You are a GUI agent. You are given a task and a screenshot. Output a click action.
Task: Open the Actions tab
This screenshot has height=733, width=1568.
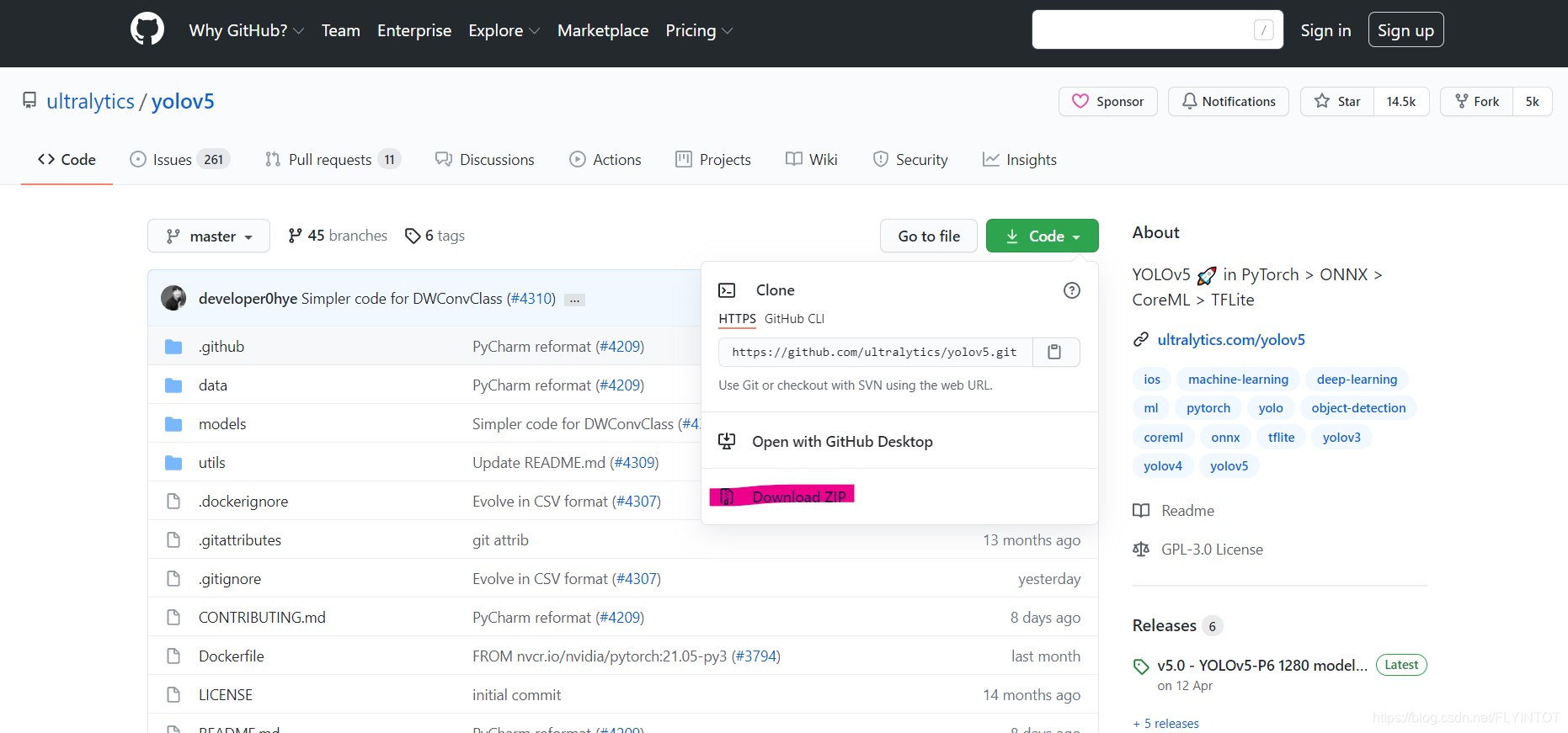point(605,159)
